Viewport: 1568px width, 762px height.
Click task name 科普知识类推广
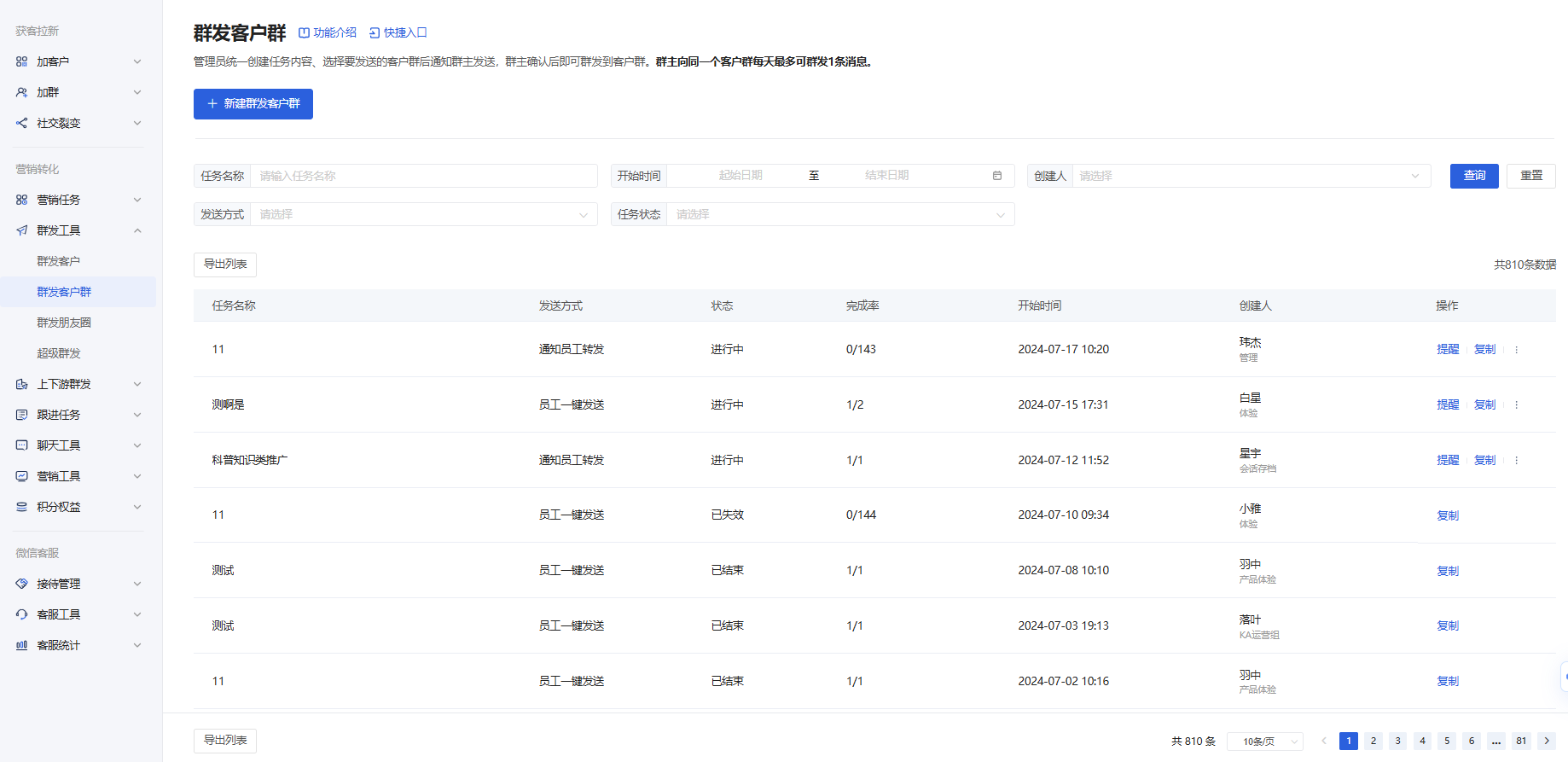click(249, 460)
